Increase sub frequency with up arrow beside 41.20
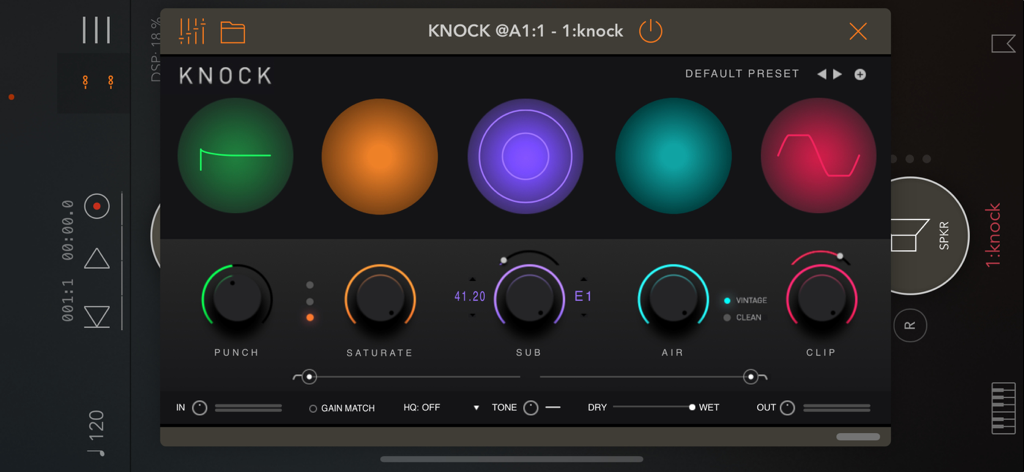Image resolution: width=1024 pixels, height=472 pixels. point(472,279)
